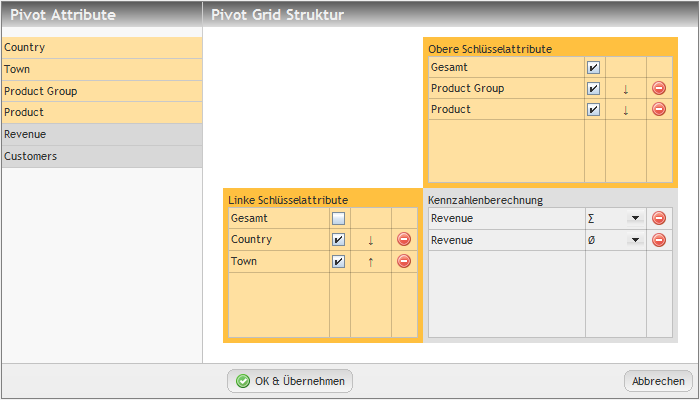Toggle green sort arrow for Product
This screenshot has height=400, width=700.
pyautogui.click(x=625, y=109)
